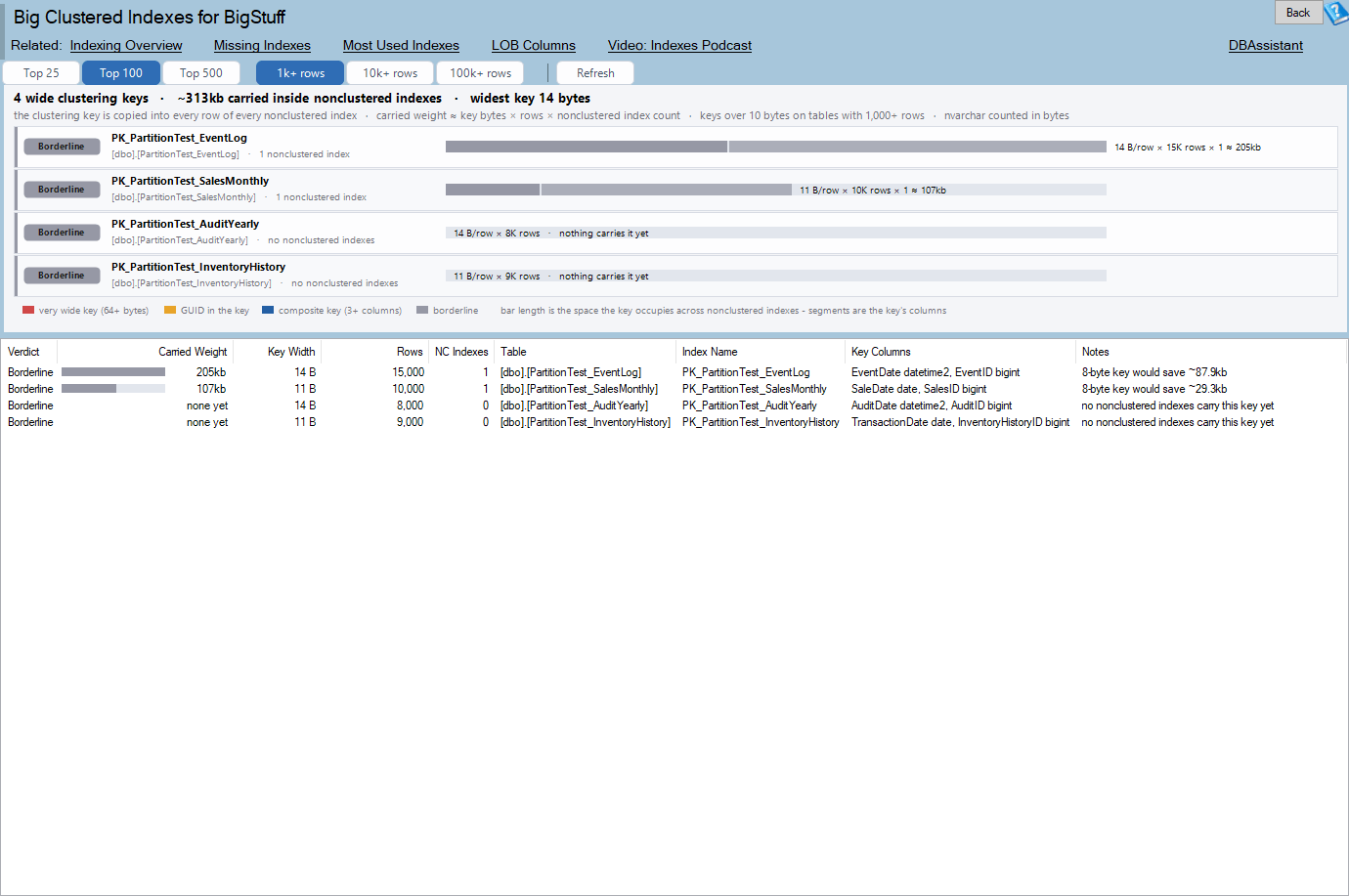
Task: Sort by the Notes column header
Action: 1210,352
